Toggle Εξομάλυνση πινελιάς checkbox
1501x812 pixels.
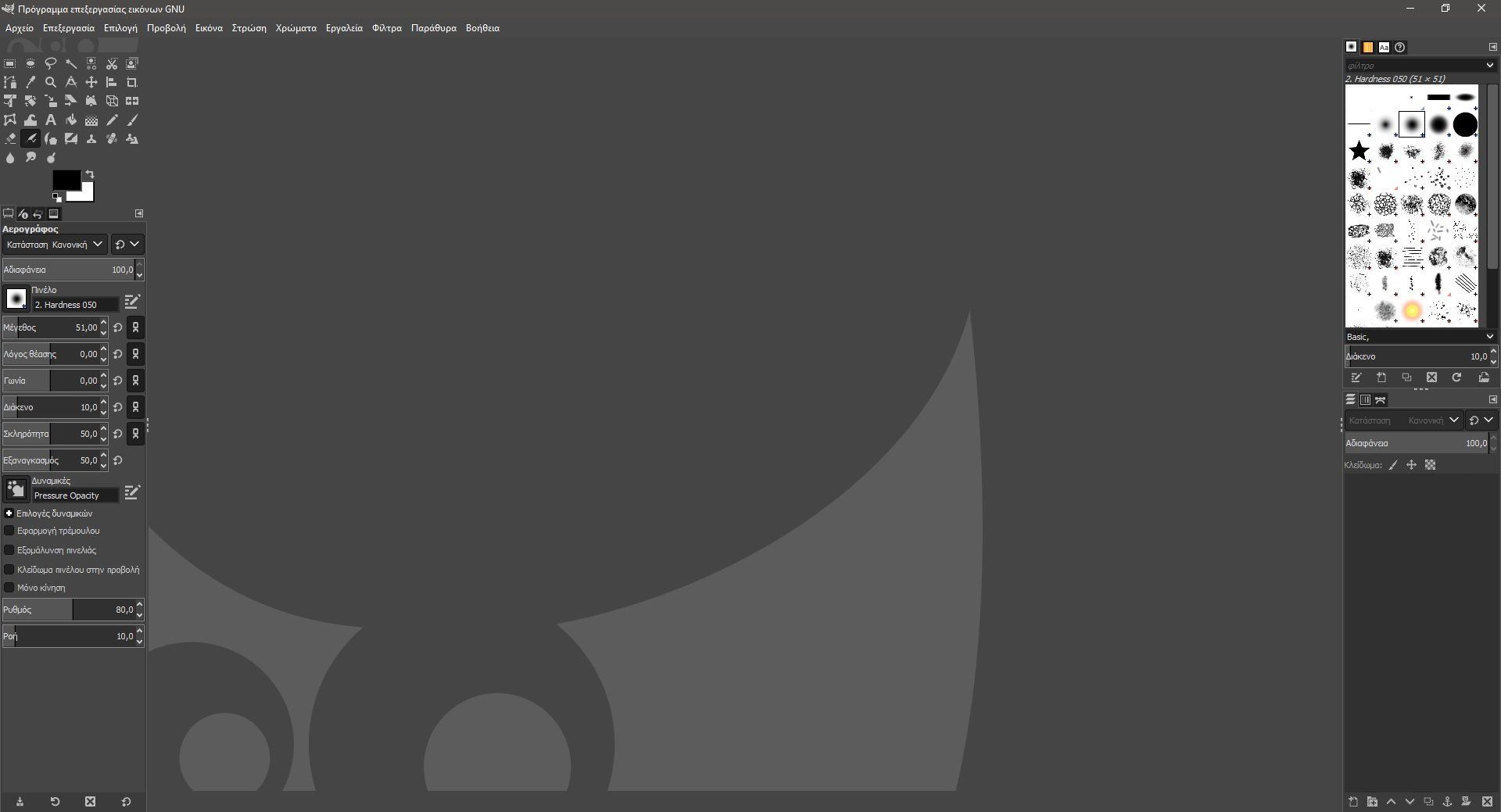pyautogui.click(x=9, y=550)
